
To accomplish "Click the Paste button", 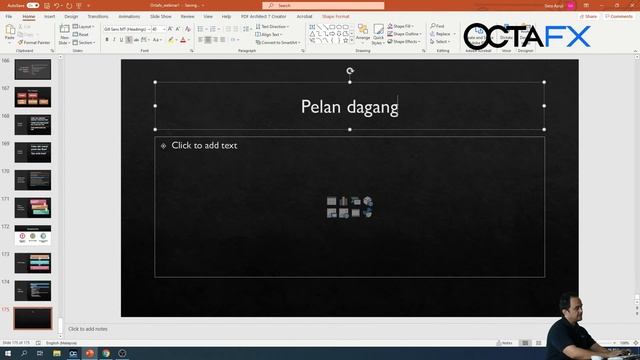I will (9, 33).
